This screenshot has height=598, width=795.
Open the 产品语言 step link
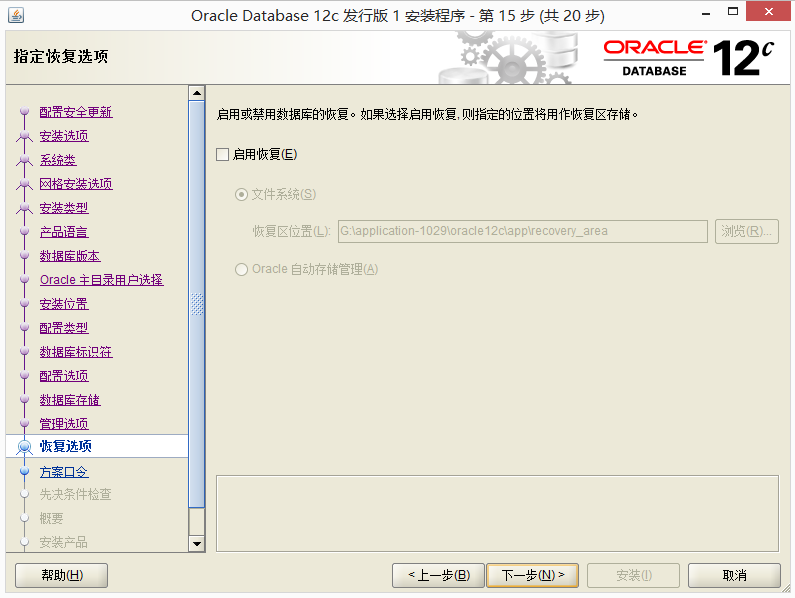64,232
